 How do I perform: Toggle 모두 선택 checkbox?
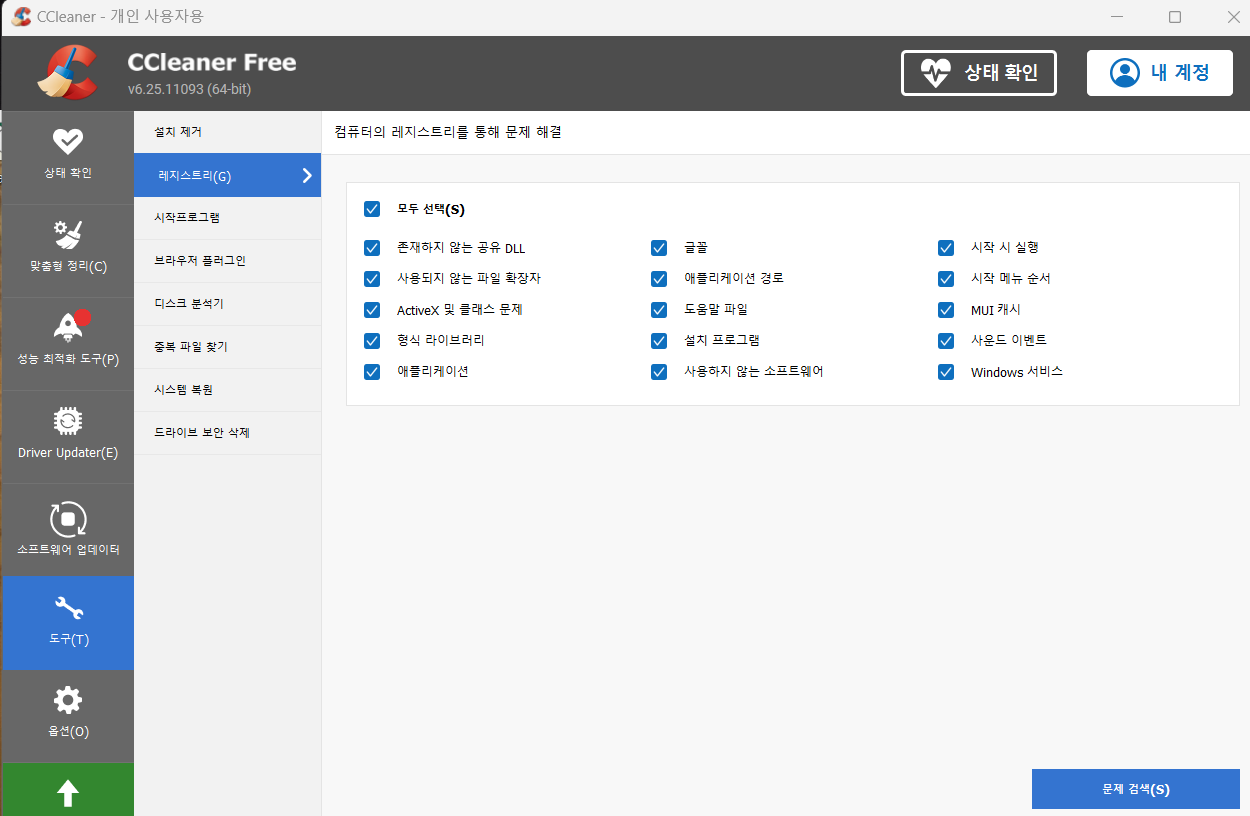pyautogui.click(x=372, y=209)
